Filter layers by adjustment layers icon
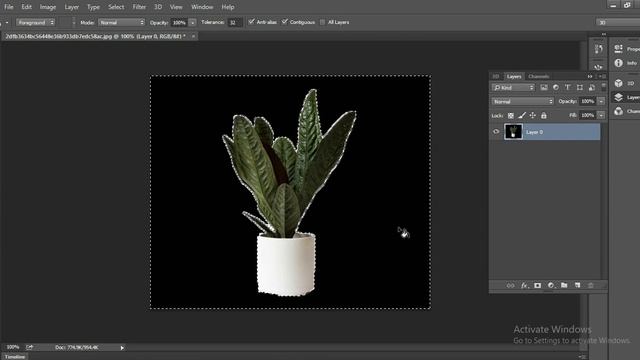This screenshot has height=360, width=640. [556, 88]
